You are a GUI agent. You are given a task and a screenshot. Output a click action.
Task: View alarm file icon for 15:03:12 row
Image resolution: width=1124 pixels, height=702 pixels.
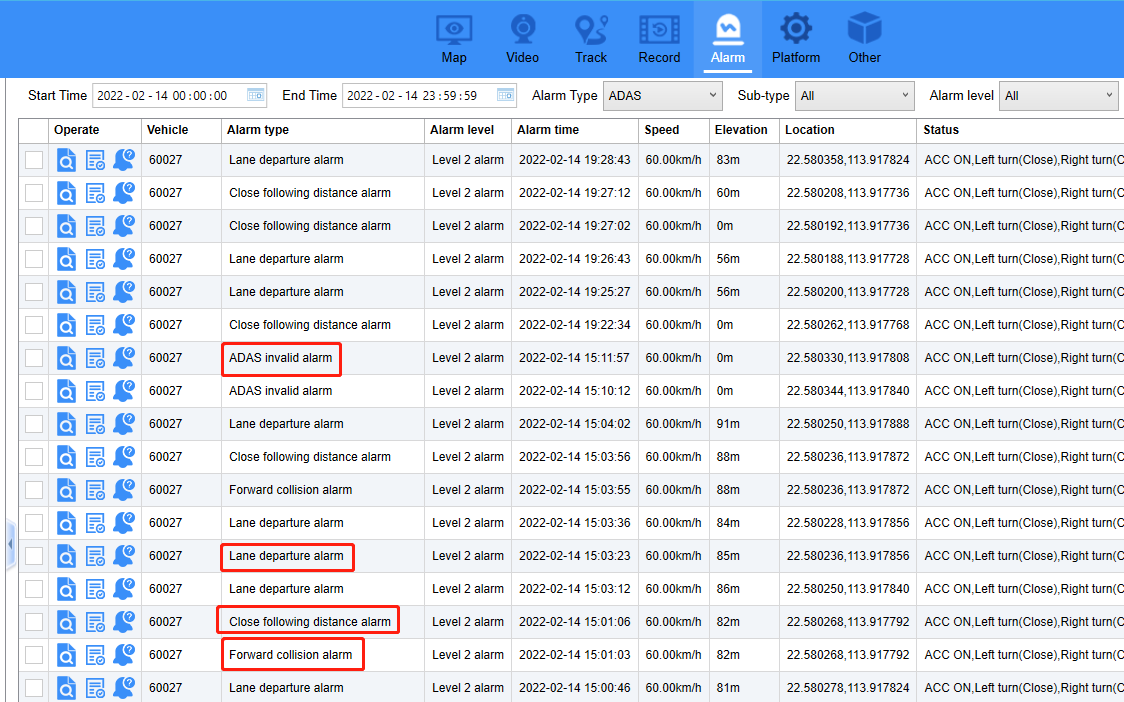[x=66, y=589]
